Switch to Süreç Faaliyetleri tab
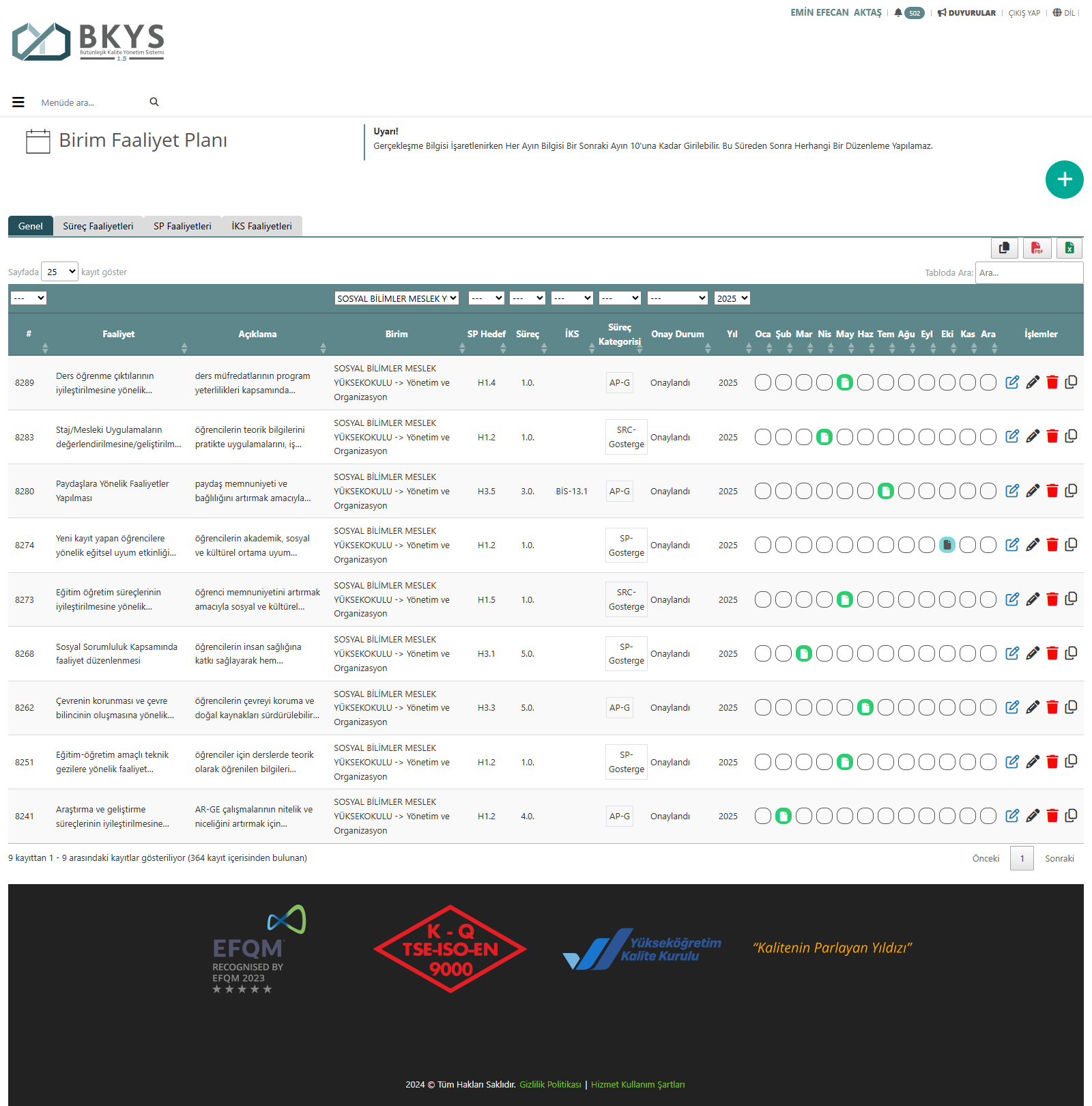1092x1106 pixels. [98, 226]
